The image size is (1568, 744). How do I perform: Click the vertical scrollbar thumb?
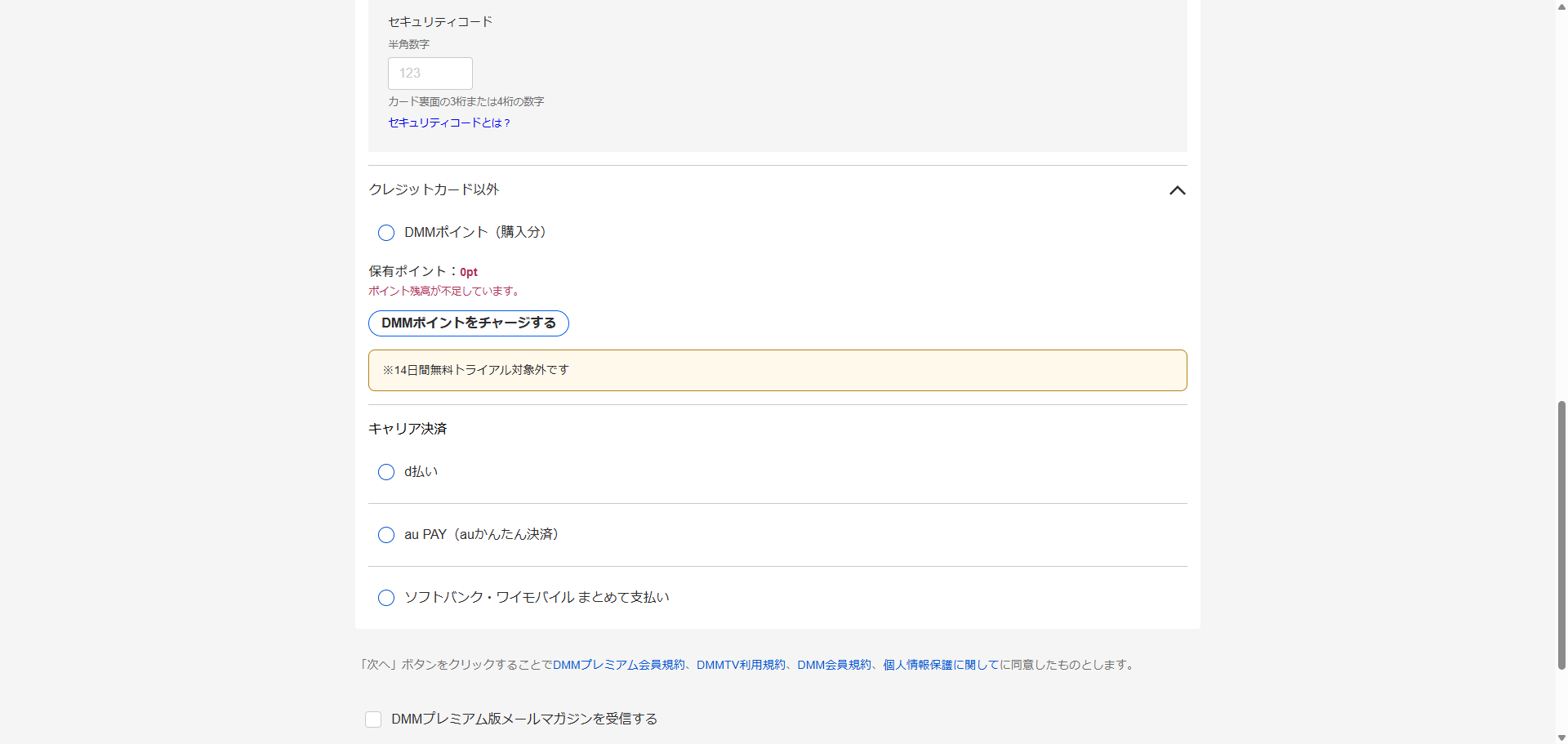click(1561, 535)
